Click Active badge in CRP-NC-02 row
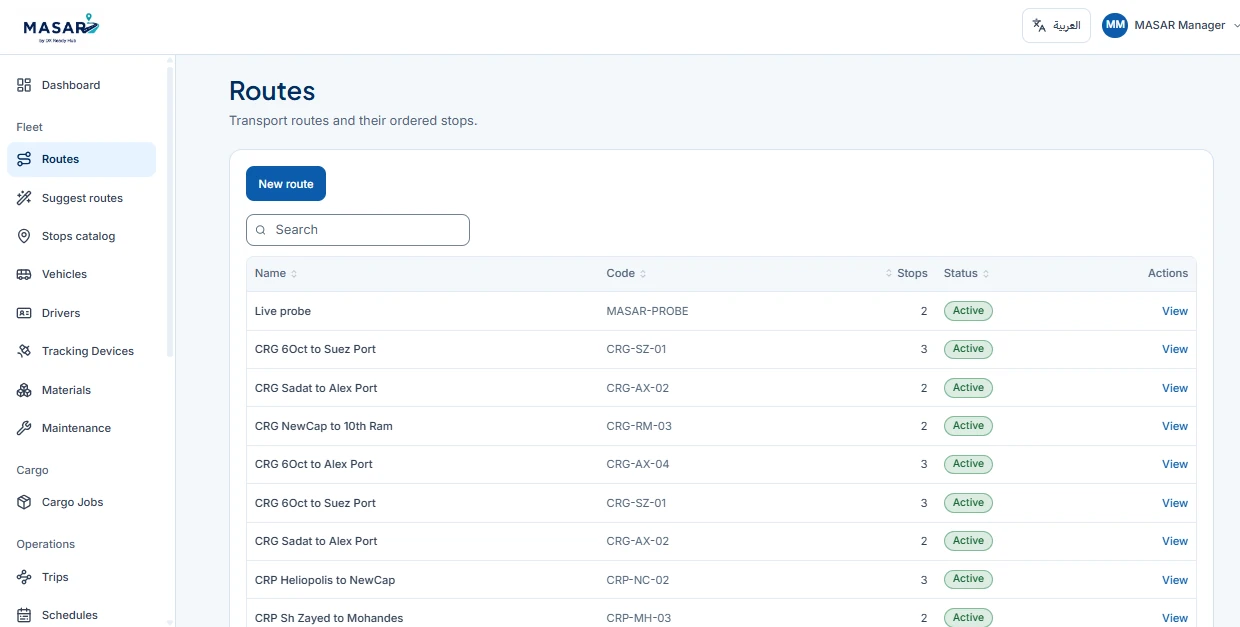Screen dimensions: 1240x627 [968, 579]
